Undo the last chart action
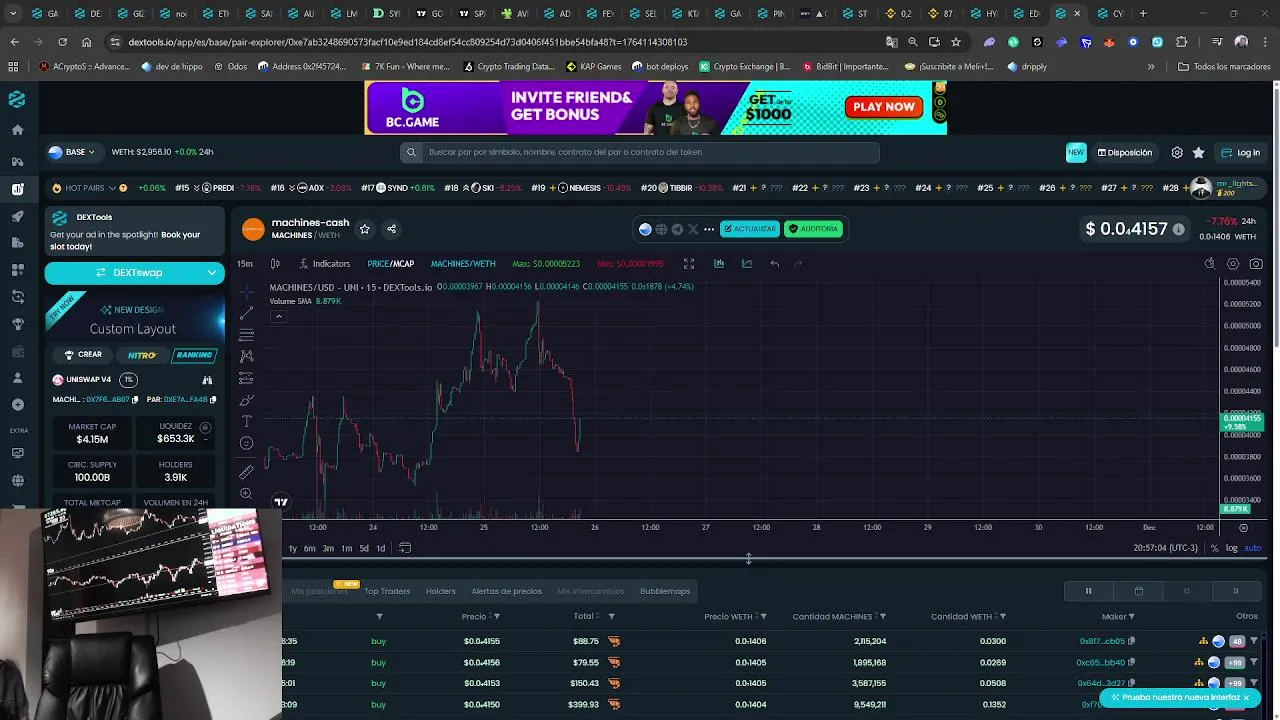This screenshot has height=720, width=1280. point(774,264)
